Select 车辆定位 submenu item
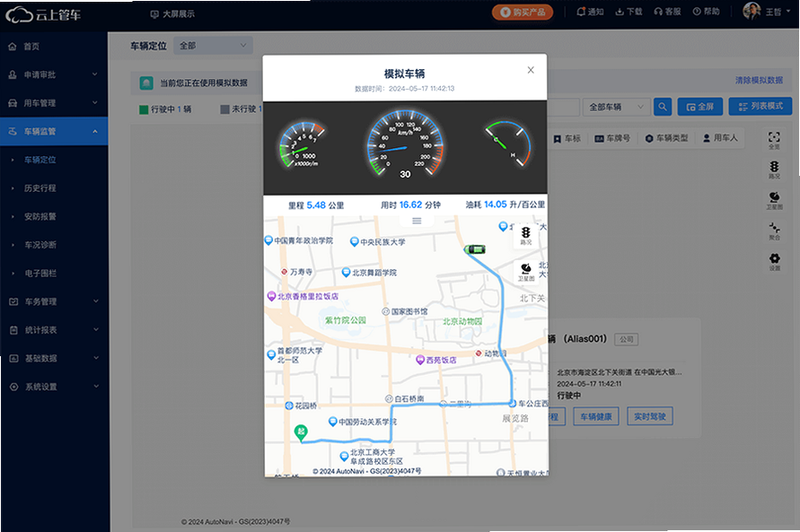Image resolution: width=800 pixels, height=532 pixels. click(x=40, y=160)
